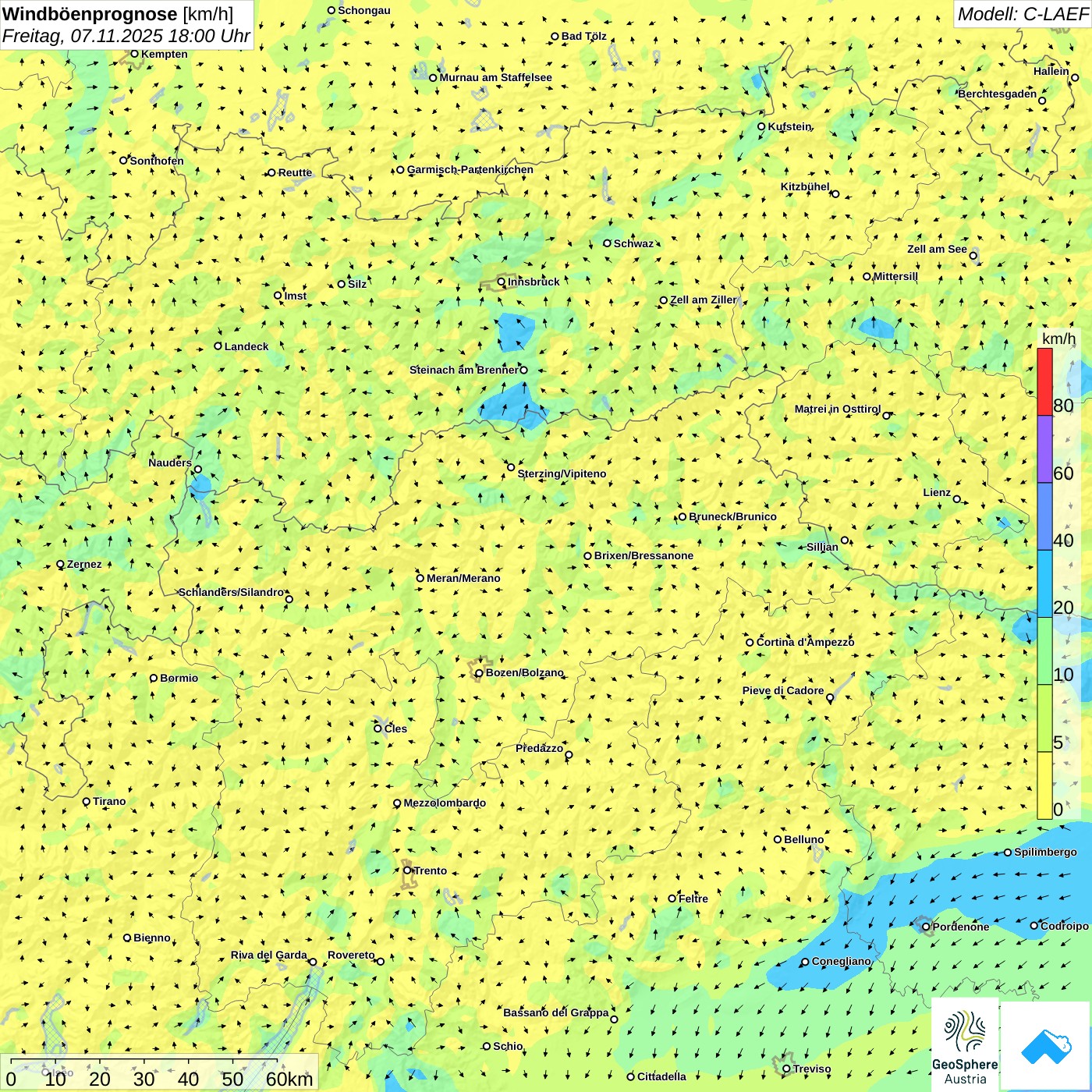Click the Mittersill label

895,276
